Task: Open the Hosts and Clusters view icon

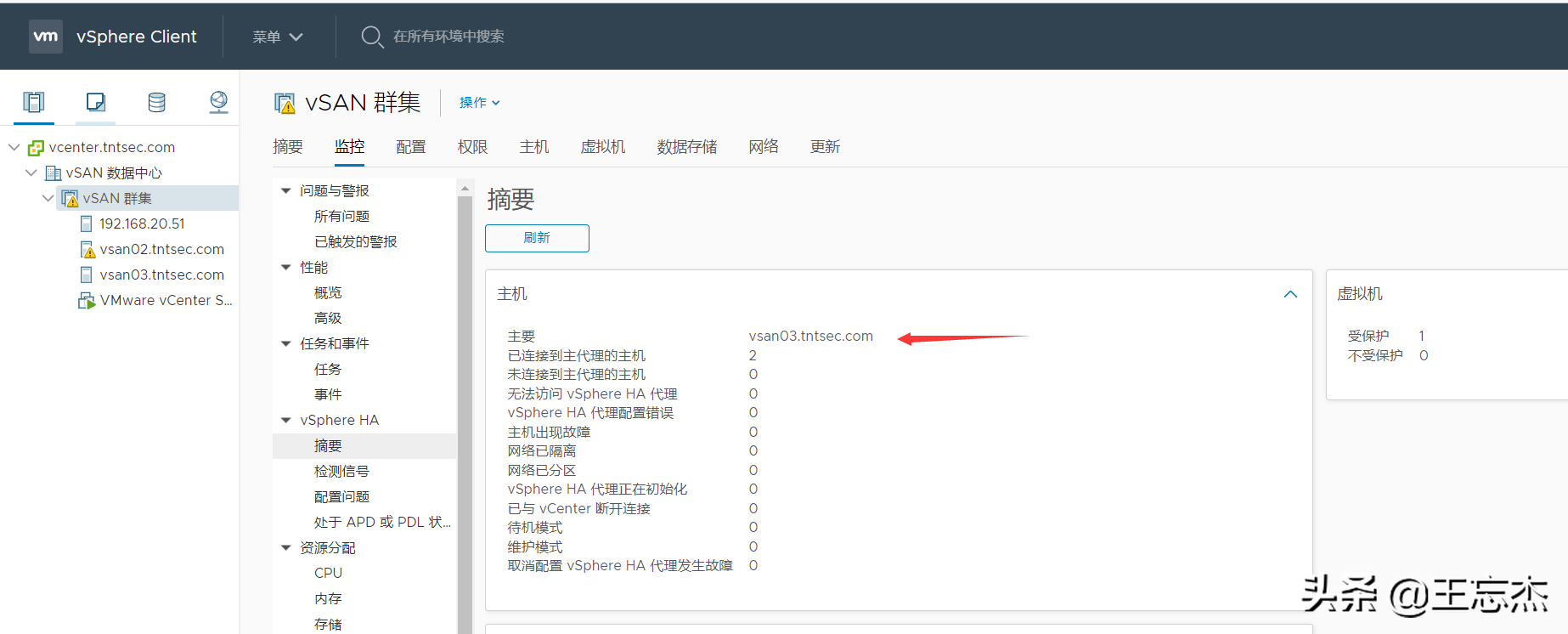Action: [x=34, y=103]
